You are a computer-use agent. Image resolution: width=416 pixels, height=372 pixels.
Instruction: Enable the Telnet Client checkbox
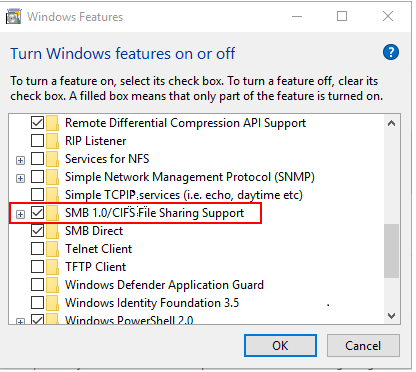tap(37, 249)
